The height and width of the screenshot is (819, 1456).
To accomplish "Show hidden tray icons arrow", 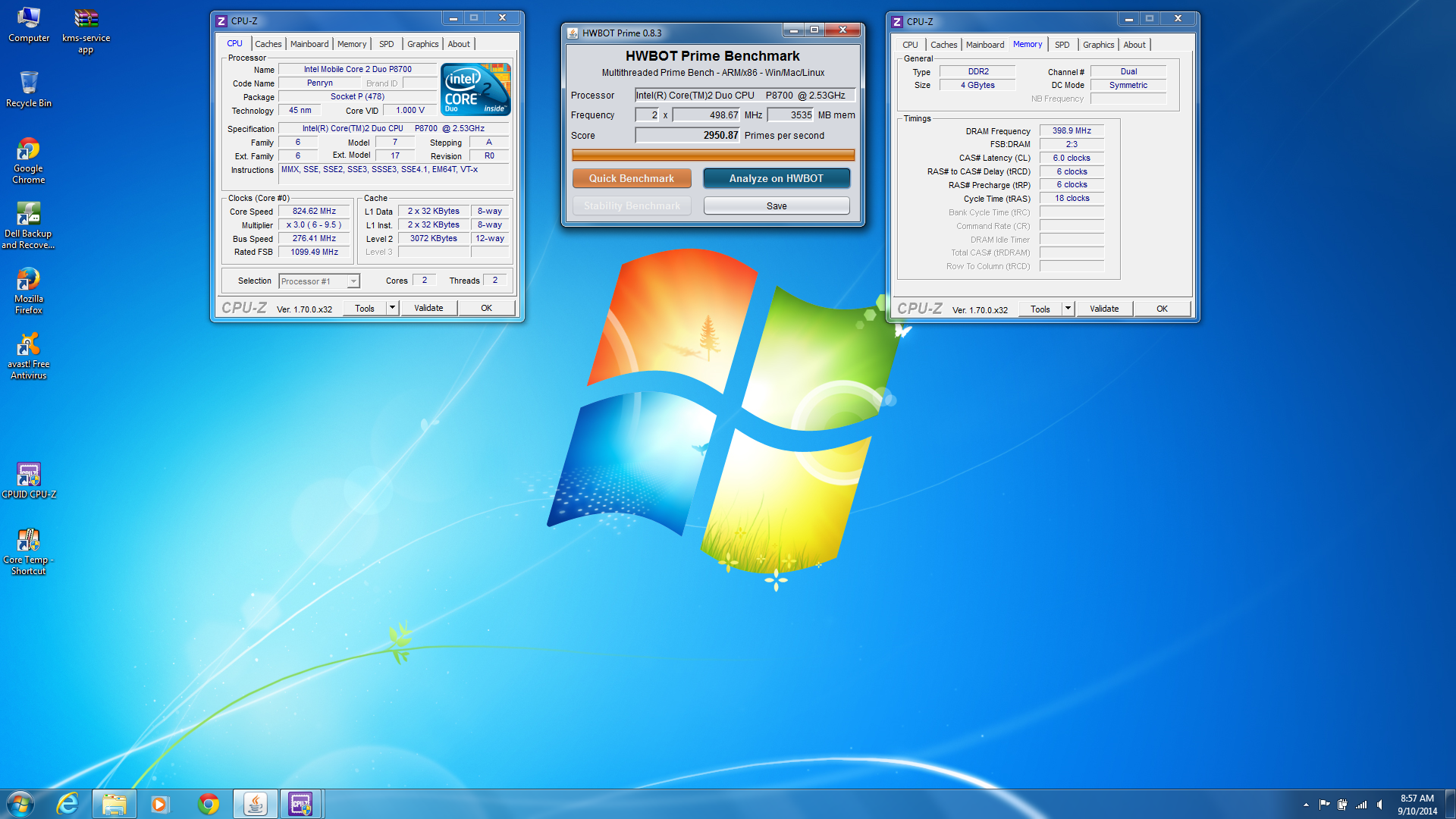I will coord(1306,805).
